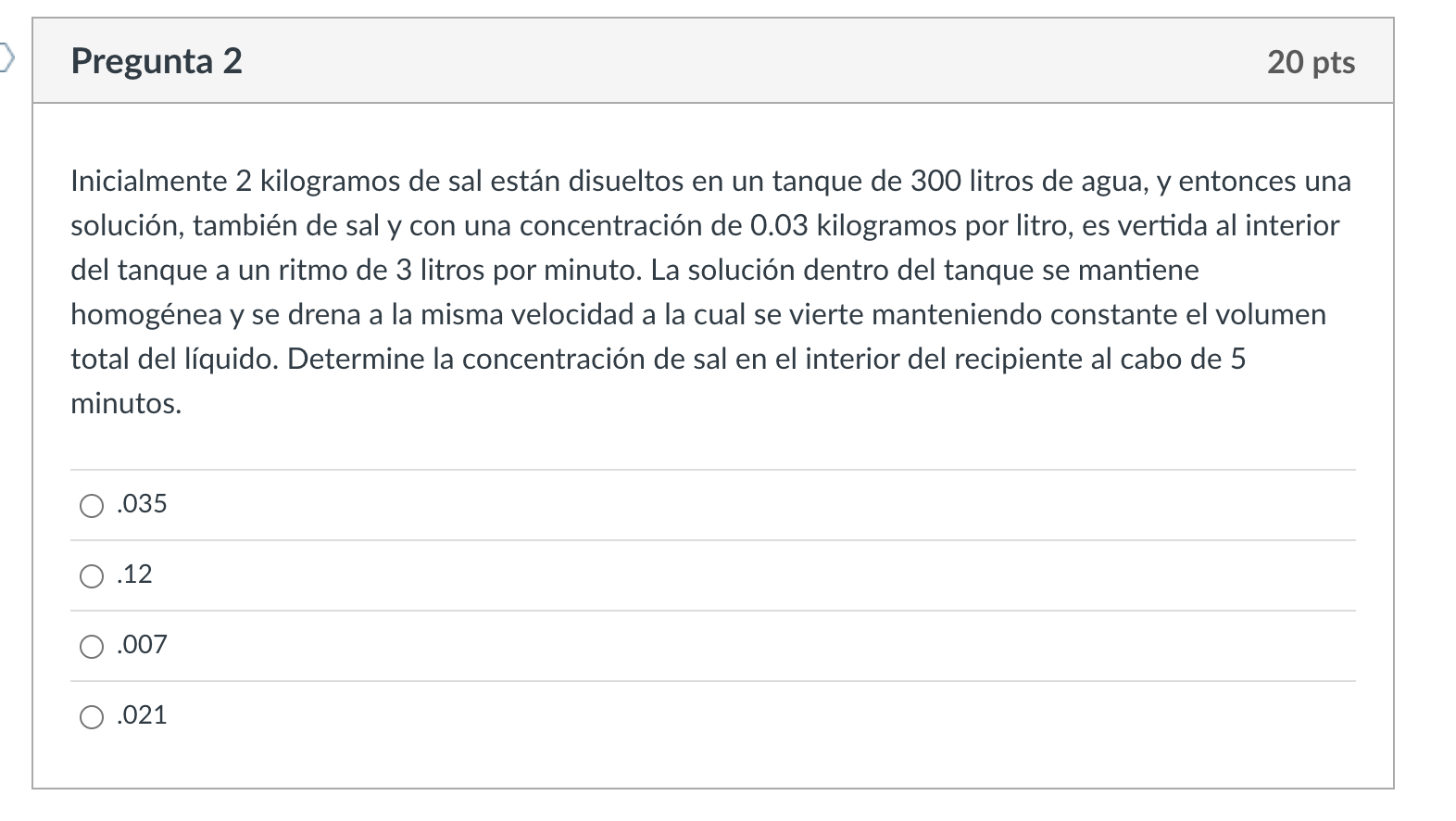Click the word concentración in the second line
Viewport: 1456px width, 821px height.
coord(615,225)
